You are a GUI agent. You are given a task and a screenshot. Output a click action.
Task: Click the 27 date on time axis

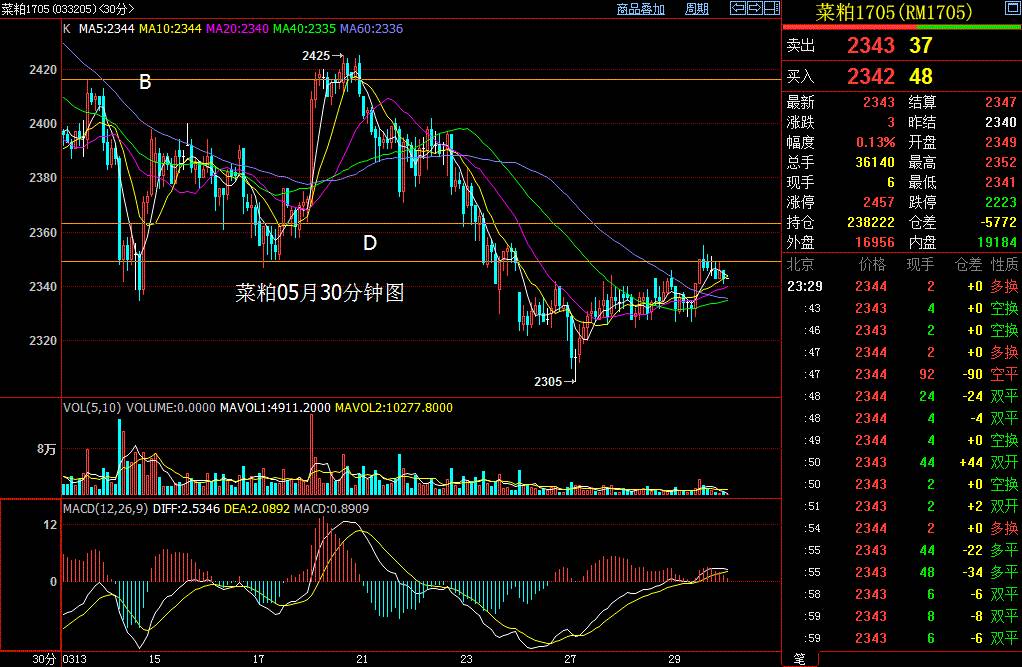click(x=570, y=659)
